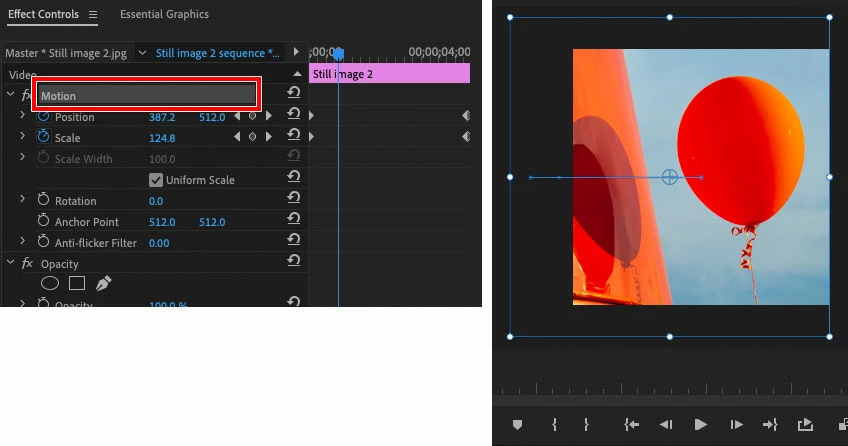Switch to the Essential Graphics tab
This screenshot has height=446, width=848.
[164, 15]
